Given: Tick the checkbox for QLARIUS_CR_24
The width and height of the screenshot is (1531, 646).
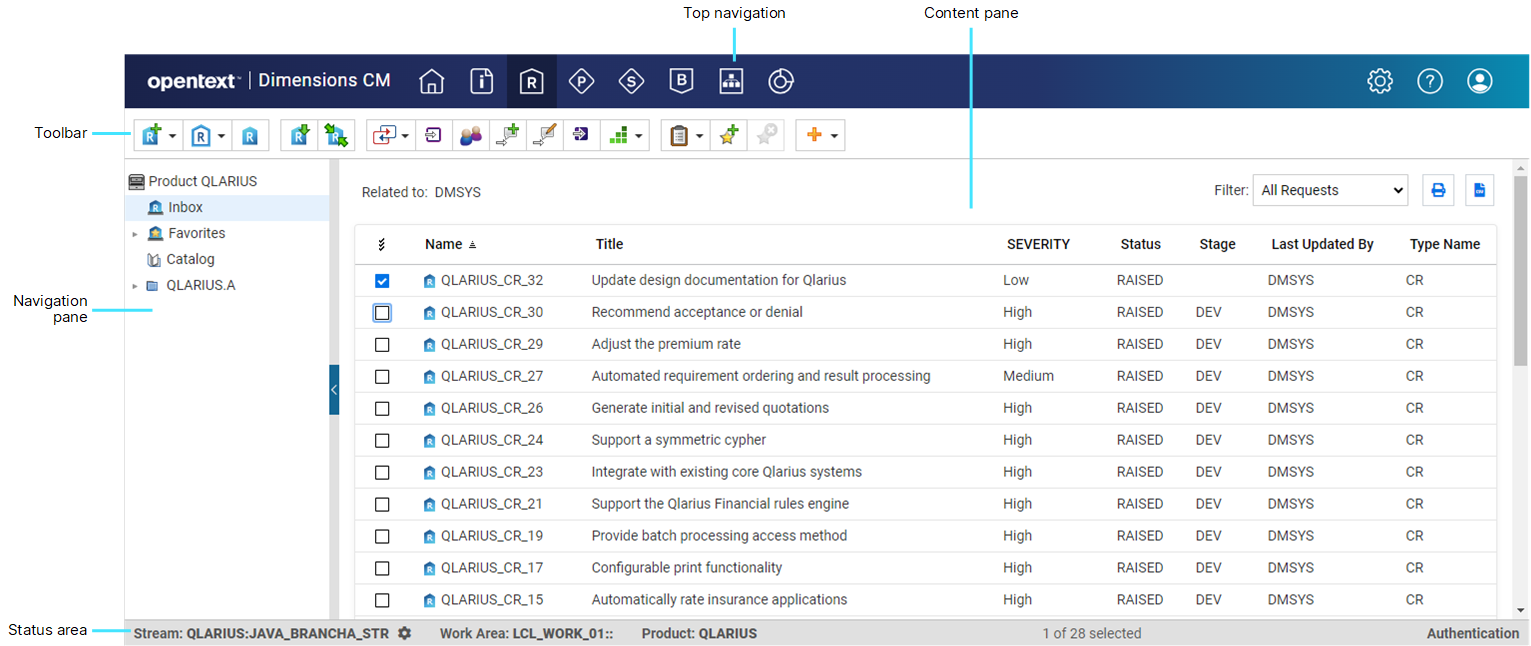Looking at the screenshot, I should coord(382,441).
